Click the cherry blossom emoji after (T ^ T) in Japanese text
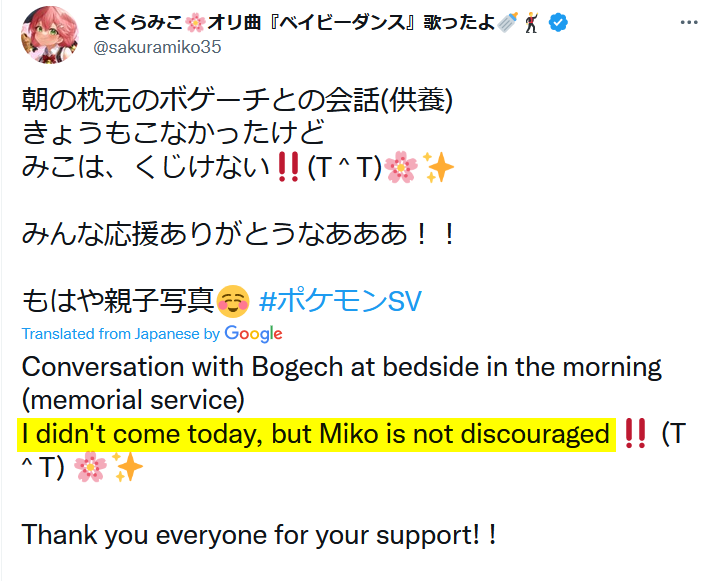 [x=401, y=167]
